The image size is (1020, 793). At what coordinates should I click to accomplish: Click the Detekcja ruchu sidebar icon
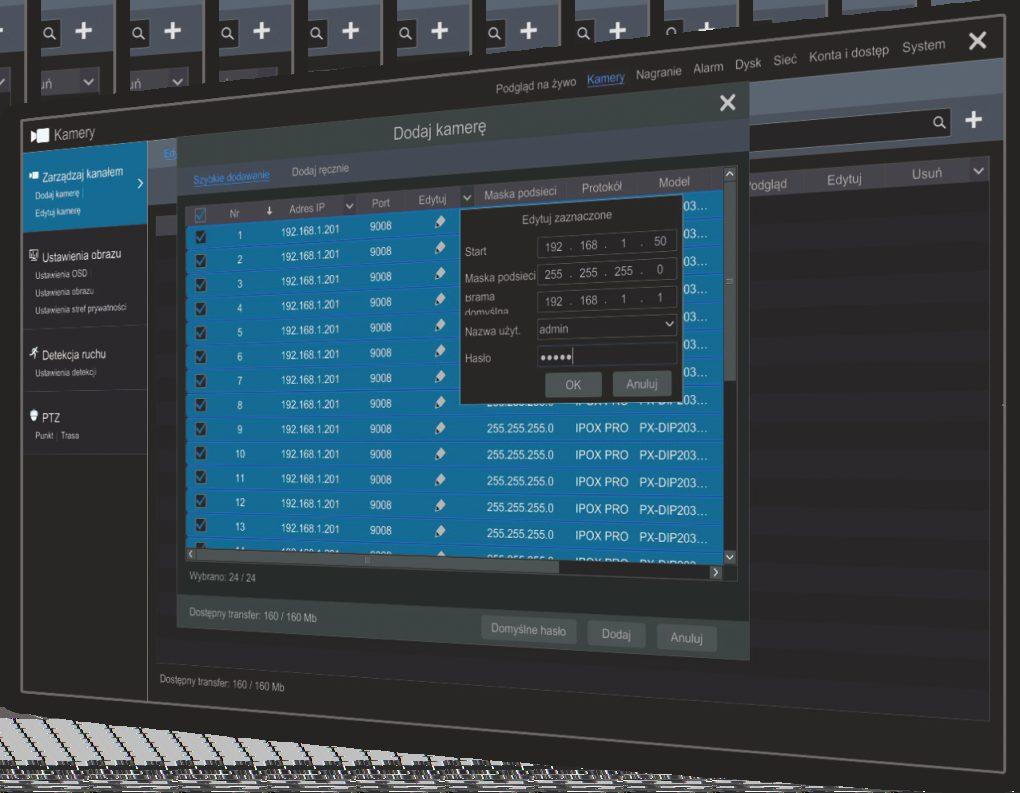click(34, 353)
